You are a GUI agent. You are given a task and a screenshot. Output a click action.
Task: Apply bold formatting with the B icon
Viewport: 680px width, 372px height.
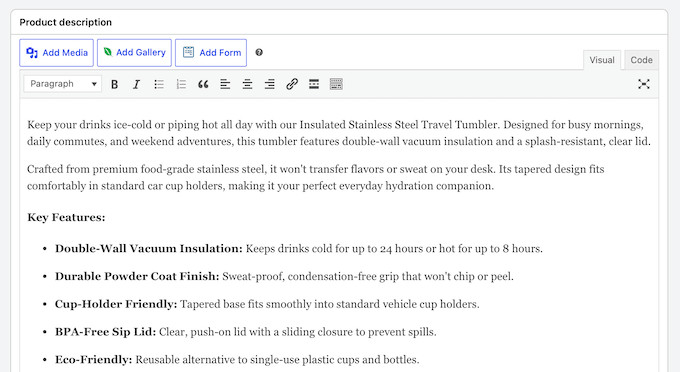114,84
